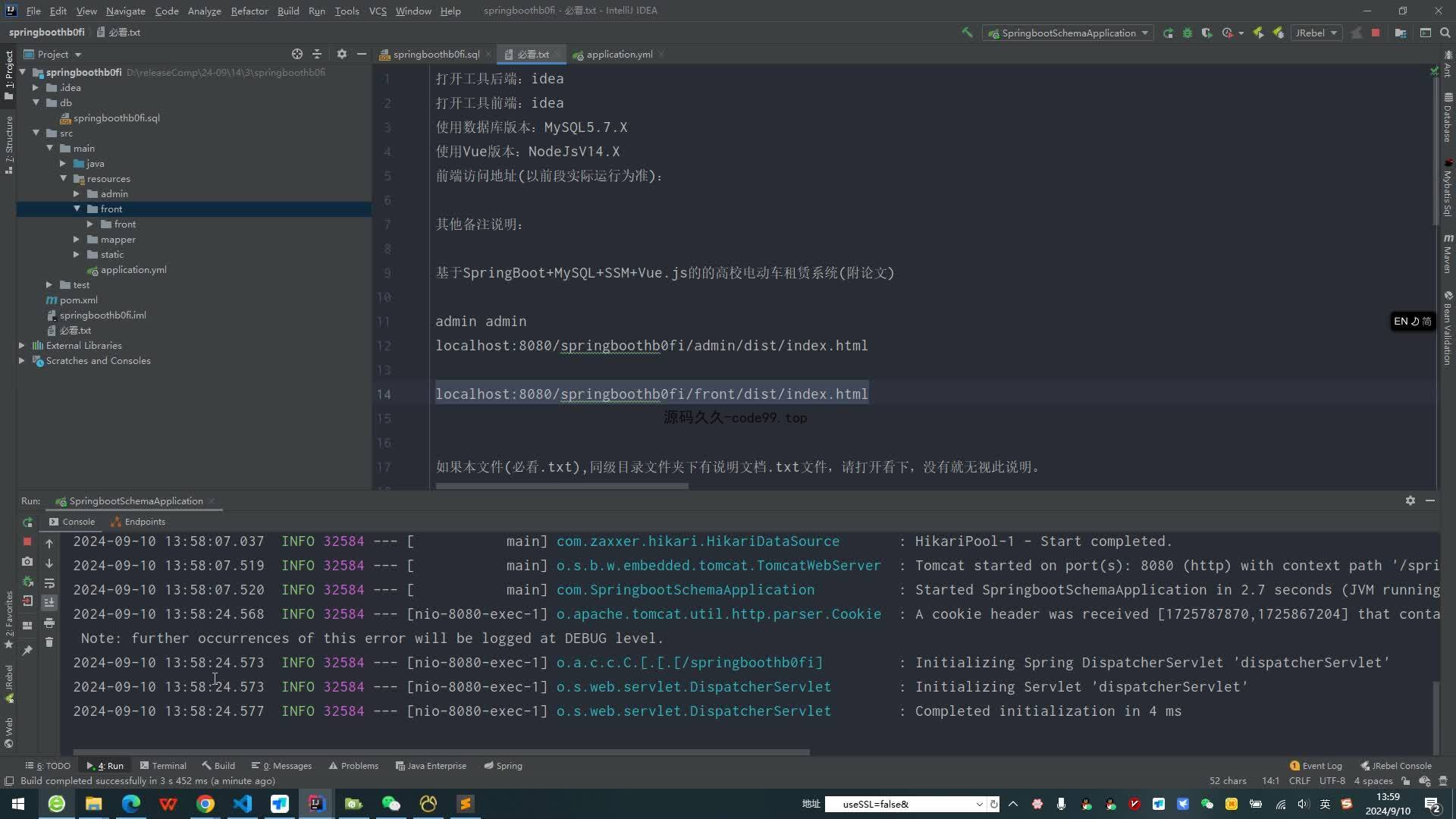Expand the java folder
The width and height of the screenshot is (1456, 819).
[x=63, y=163]
